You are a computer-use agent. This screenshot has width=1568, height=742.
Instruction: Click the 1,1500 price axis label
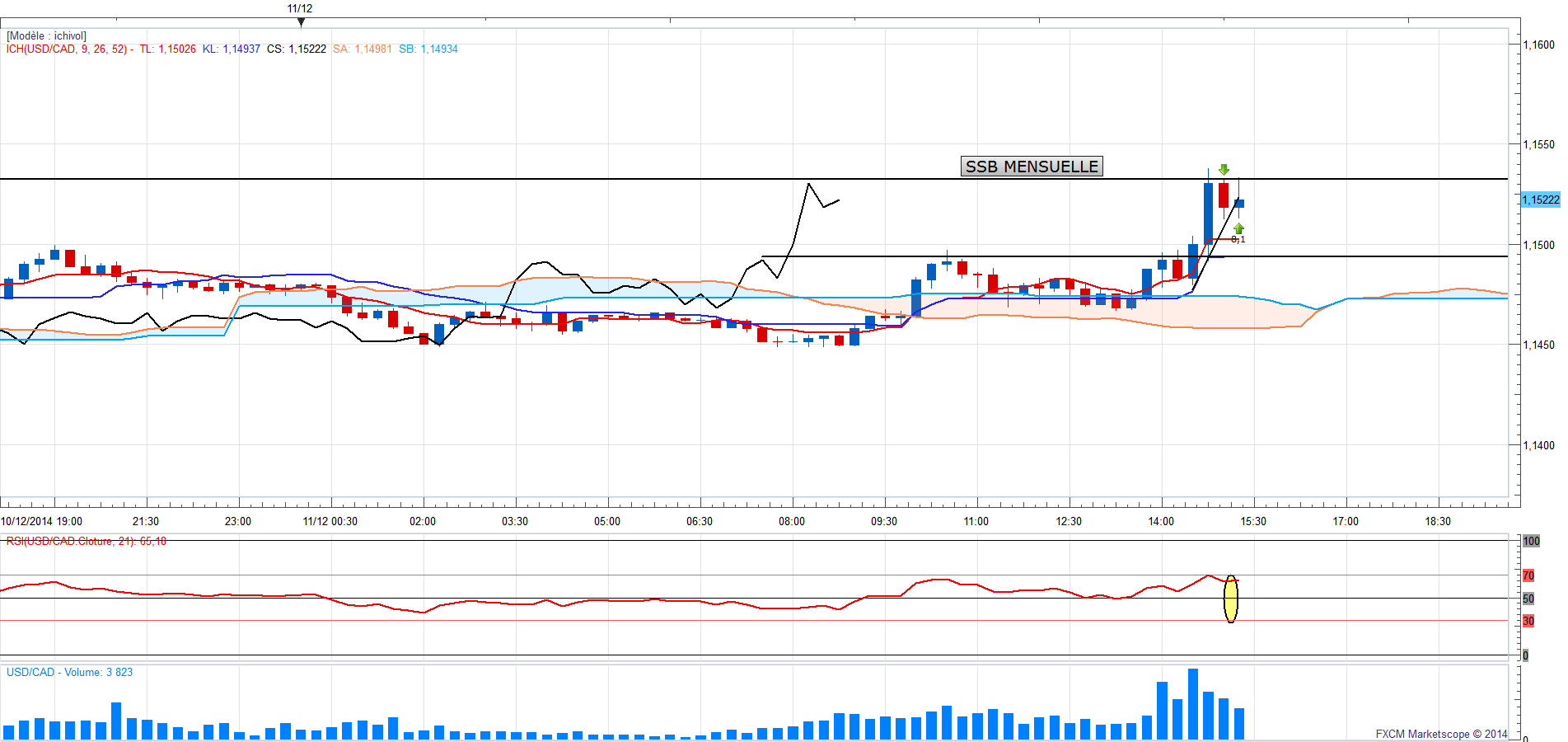pos(1539,245)
